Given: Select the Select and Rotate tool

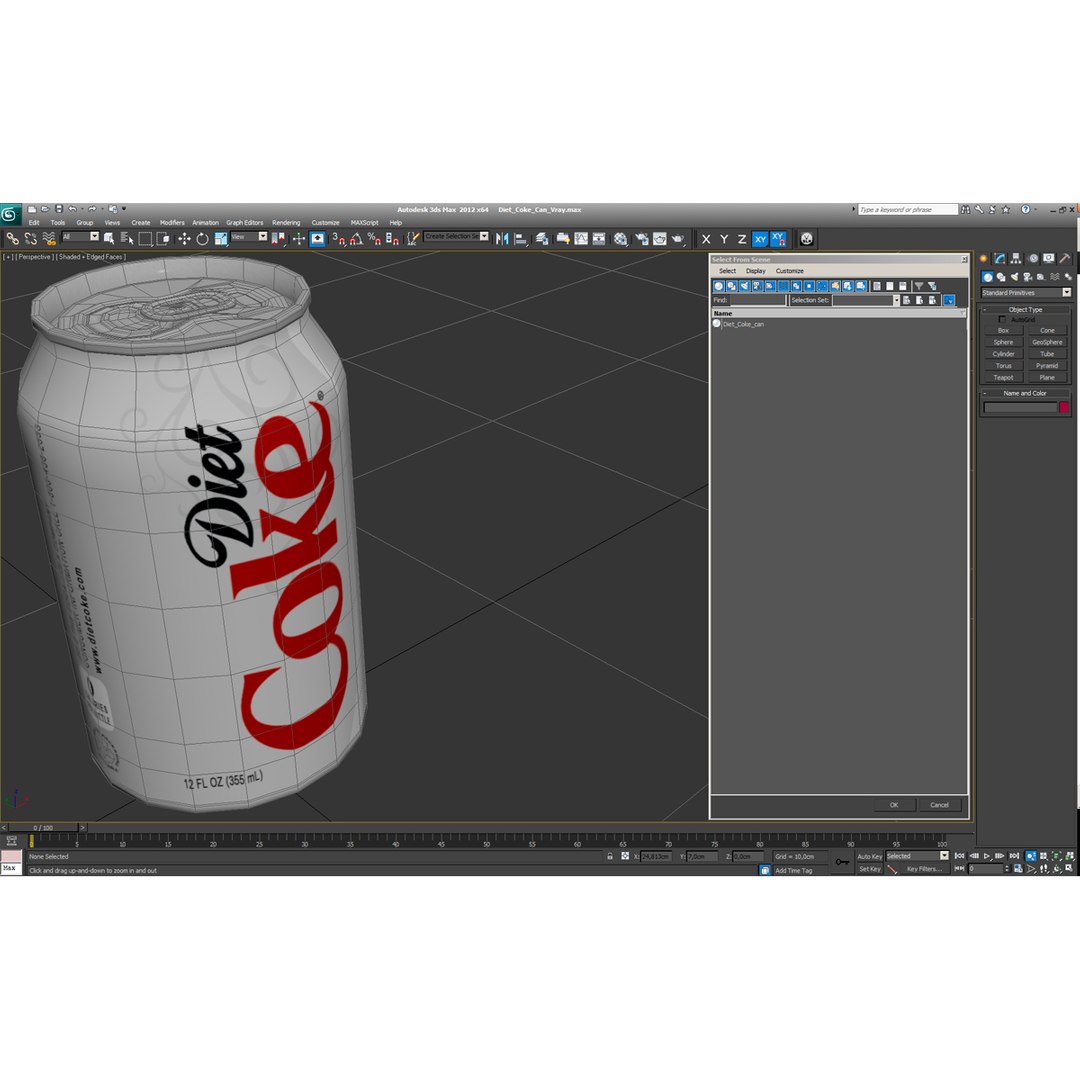Looking at the screenshot, I should tap(202, 239).
